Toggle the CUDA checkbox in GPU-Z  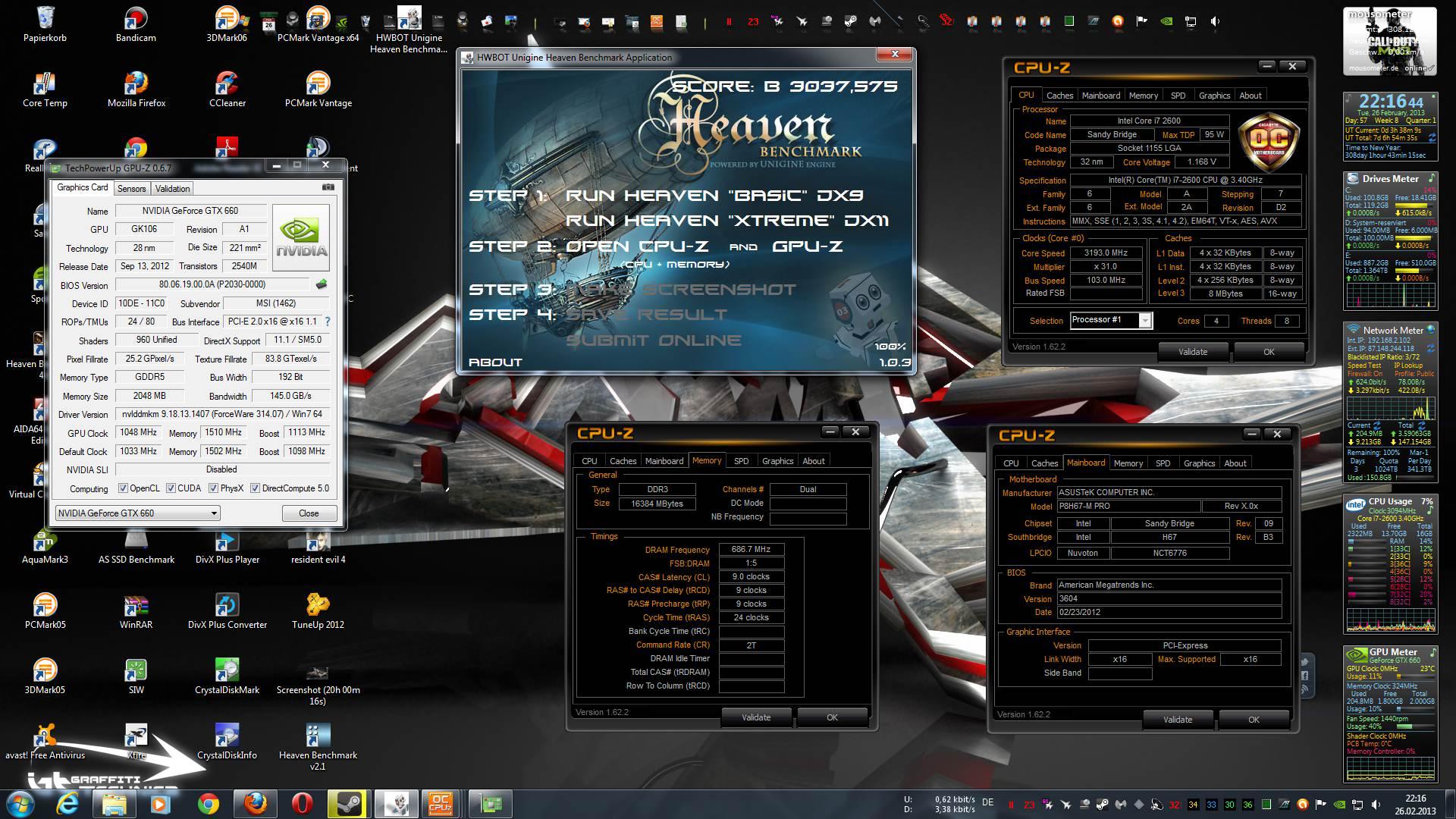click(171, 488)
